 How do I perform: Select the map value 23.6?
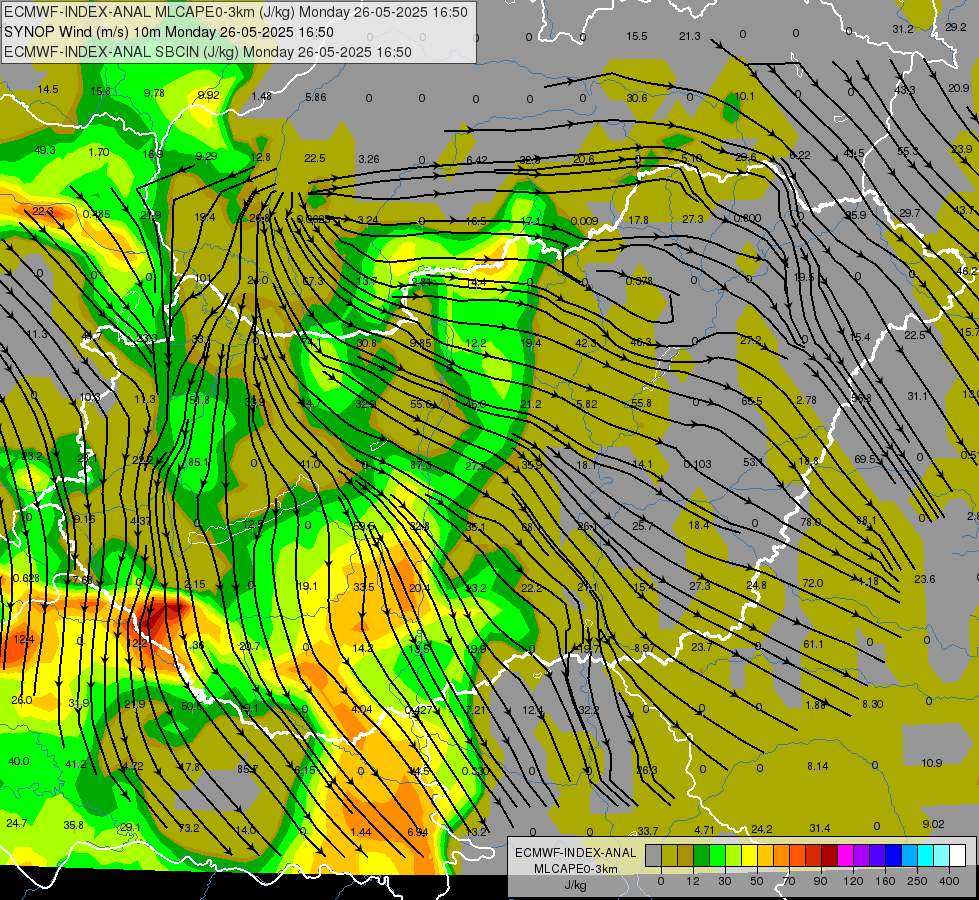(925, 579)
